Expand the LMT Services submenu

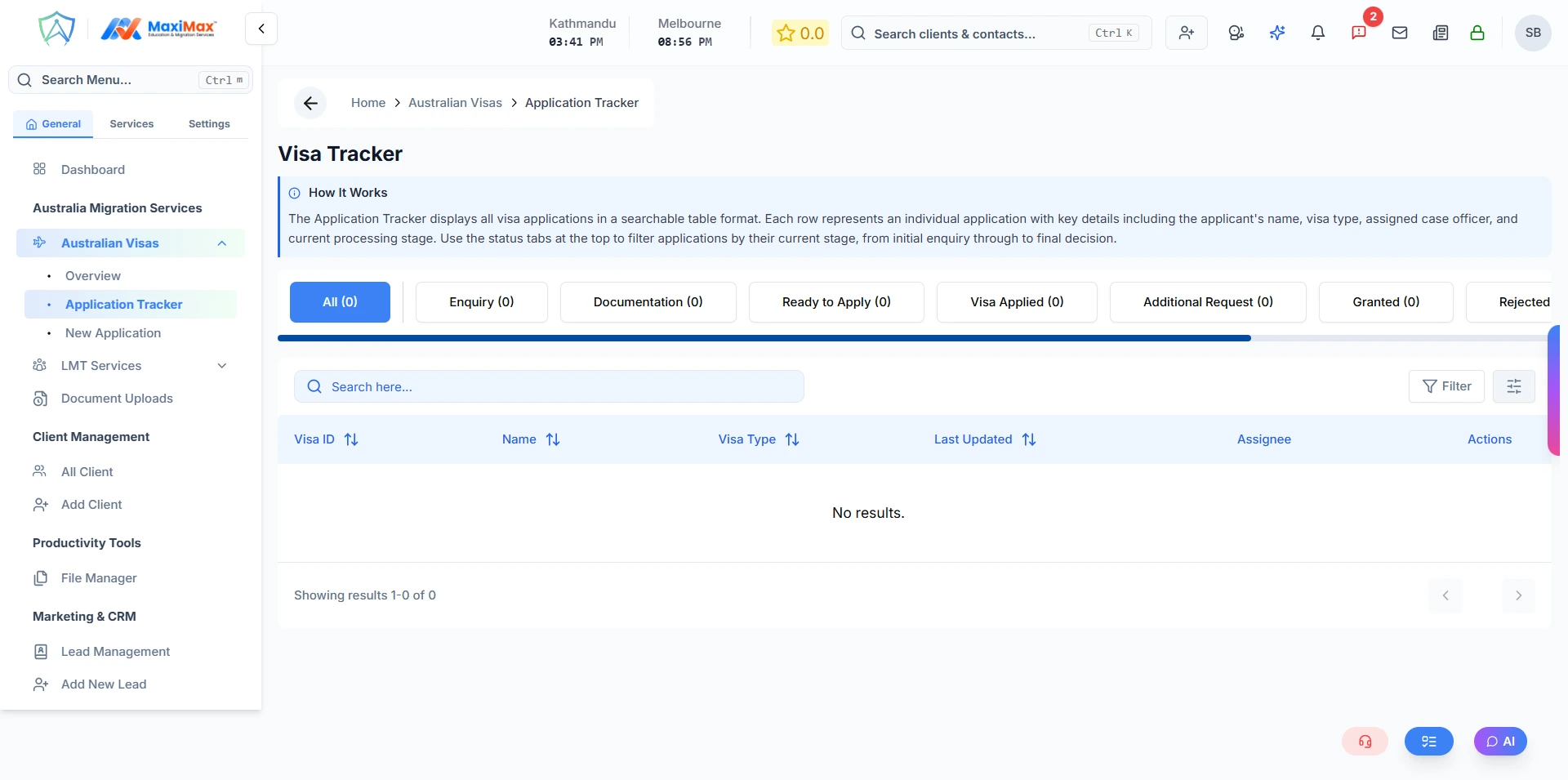click(221, 366)
